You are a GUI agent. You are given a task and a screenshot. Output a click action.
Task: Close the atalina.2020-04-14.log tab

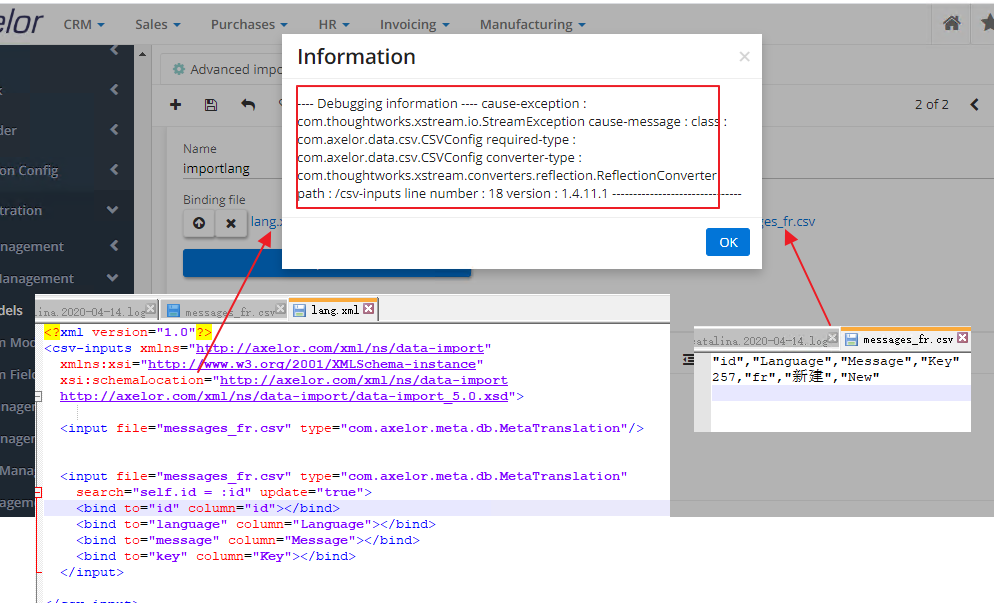[x=832, y=339]
